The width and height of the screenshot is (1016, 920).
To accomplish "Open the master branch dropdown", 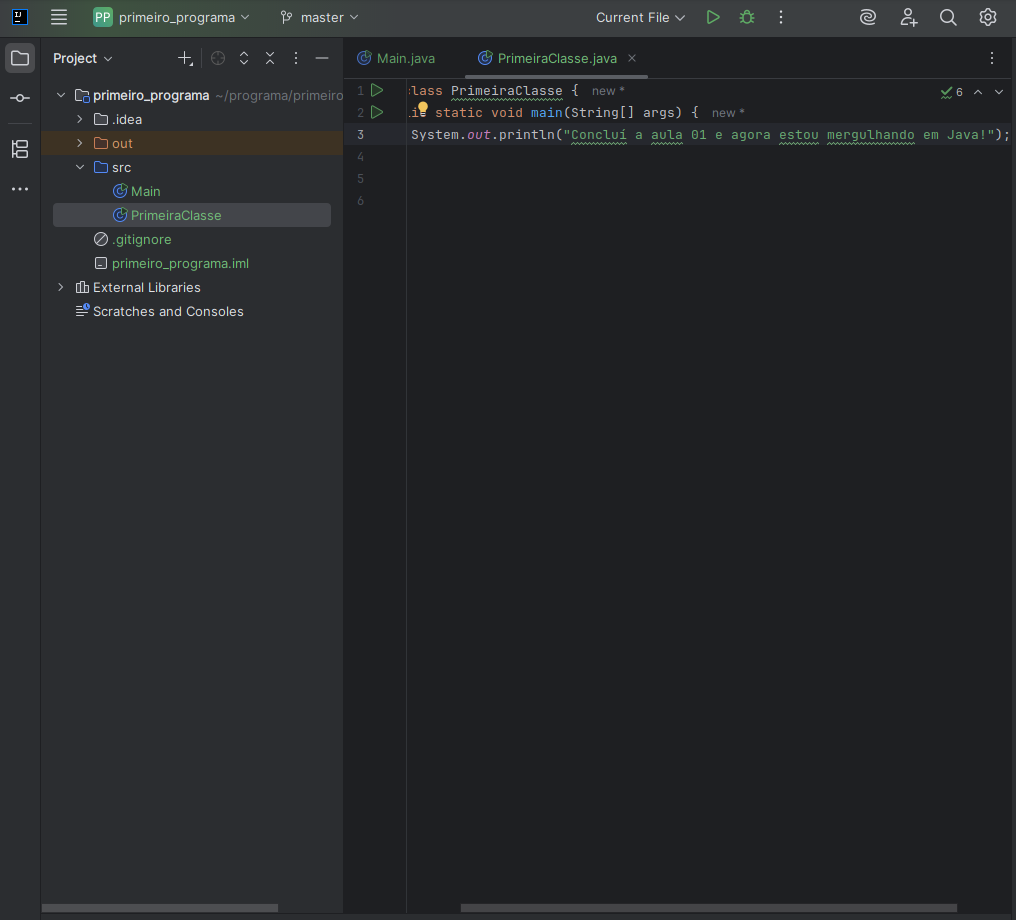I will pyautogui.click(x=319, y=17).
